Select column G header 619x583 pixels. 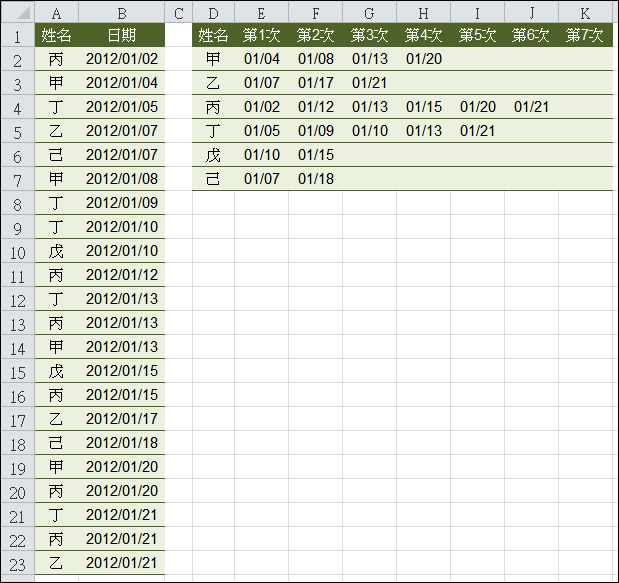click(x=370, y=13)
